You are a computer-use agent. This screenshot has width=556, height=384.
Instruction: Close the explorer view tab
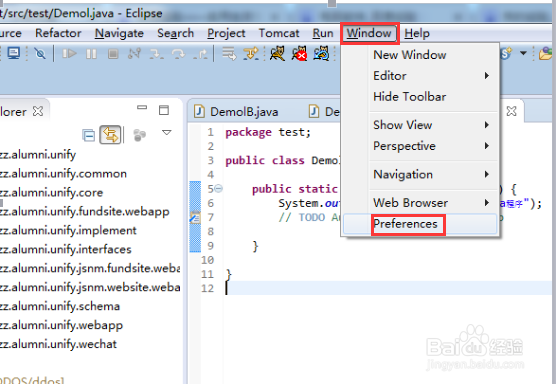coord(38,111)
